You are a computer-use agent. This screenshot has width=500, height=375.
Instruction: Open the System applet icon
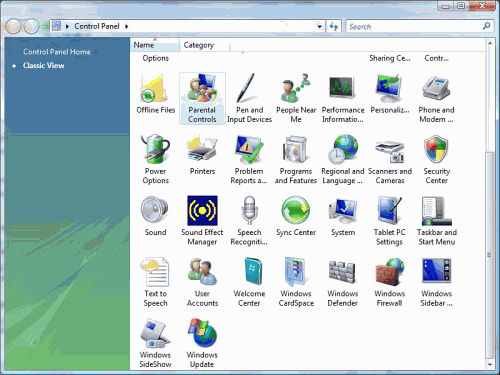(x=343, y=211)
